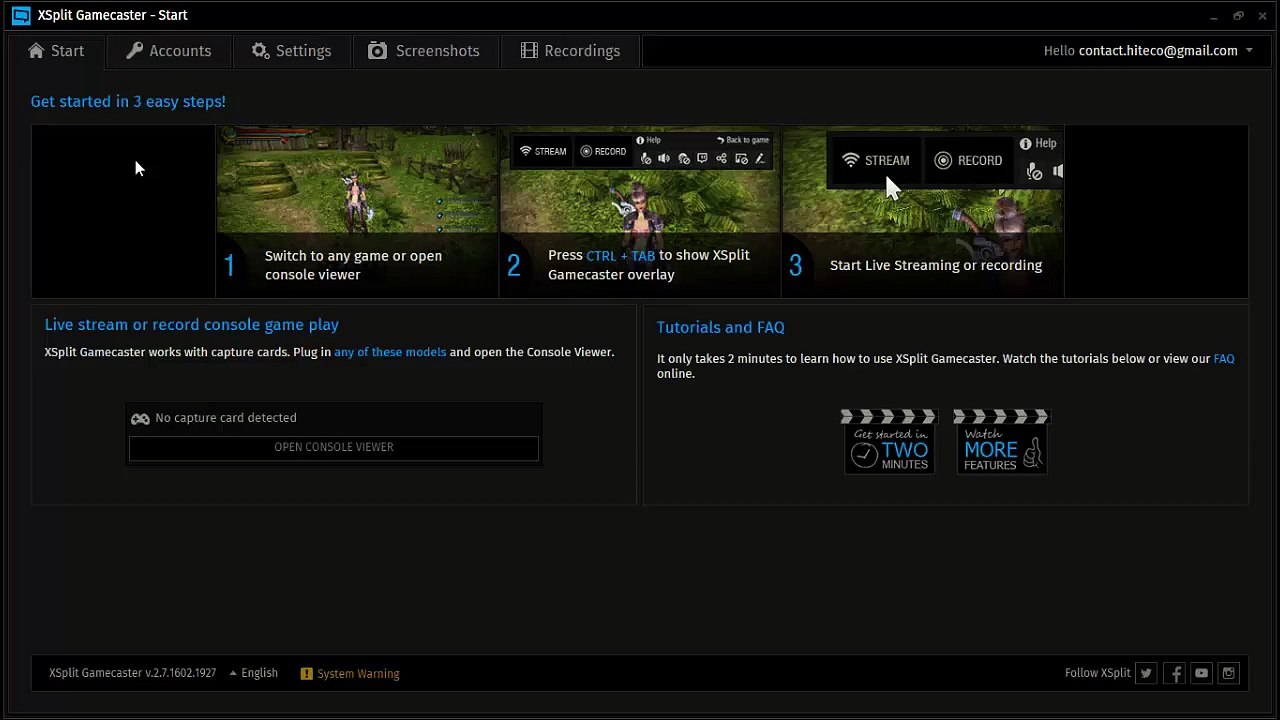Open the 'any of these models' link
Screen dimensions: 1280x720
pyautogui.click(x=390, y=352)
